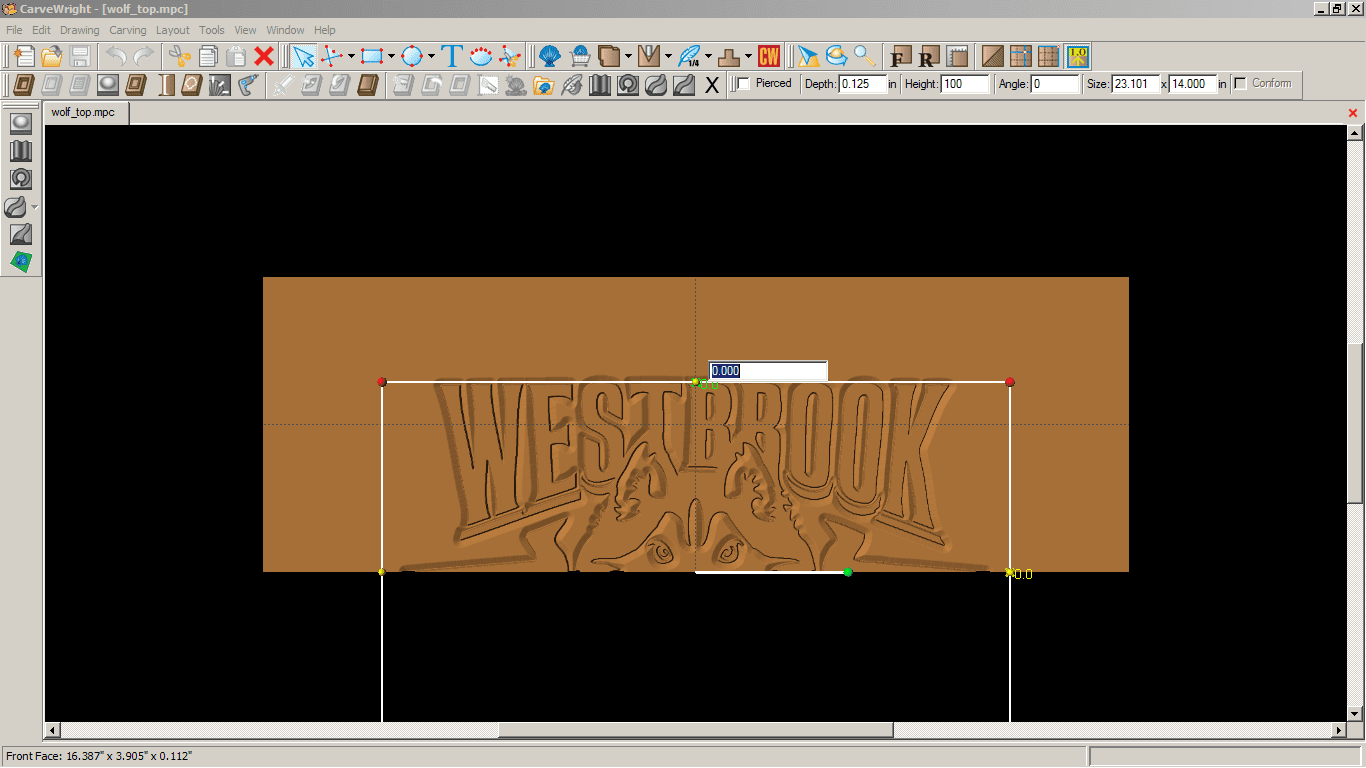Viewport: 1366px width, 768px height.
Task: Select the wolf_top.mpc document tab
Action: pyautogui.click(x=83, y=112)
